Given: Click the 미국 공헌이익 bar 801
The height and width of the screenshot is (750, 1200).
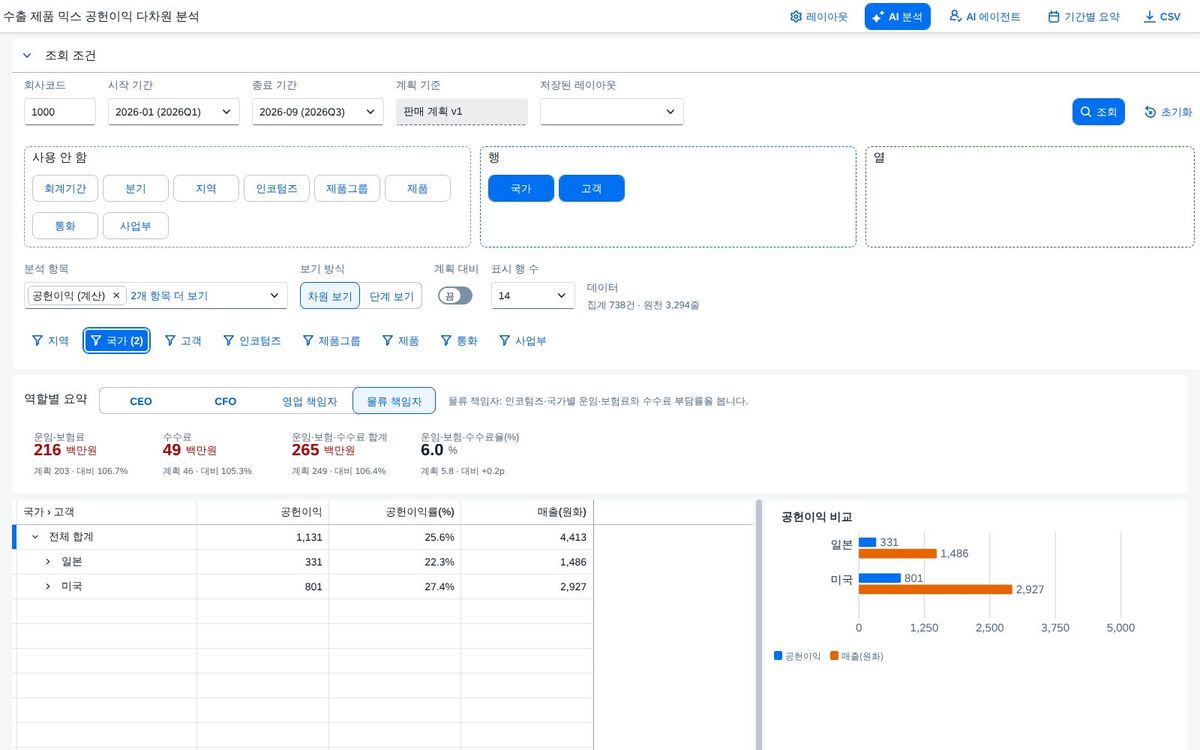Looking at the screenshot, I should [x=880, y=578].
